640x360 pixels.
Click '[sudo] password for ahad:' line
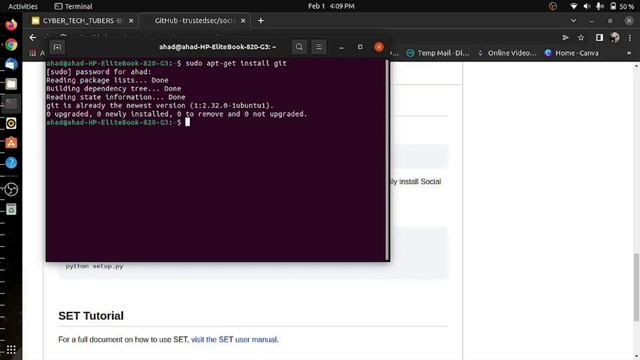(99, 72)
